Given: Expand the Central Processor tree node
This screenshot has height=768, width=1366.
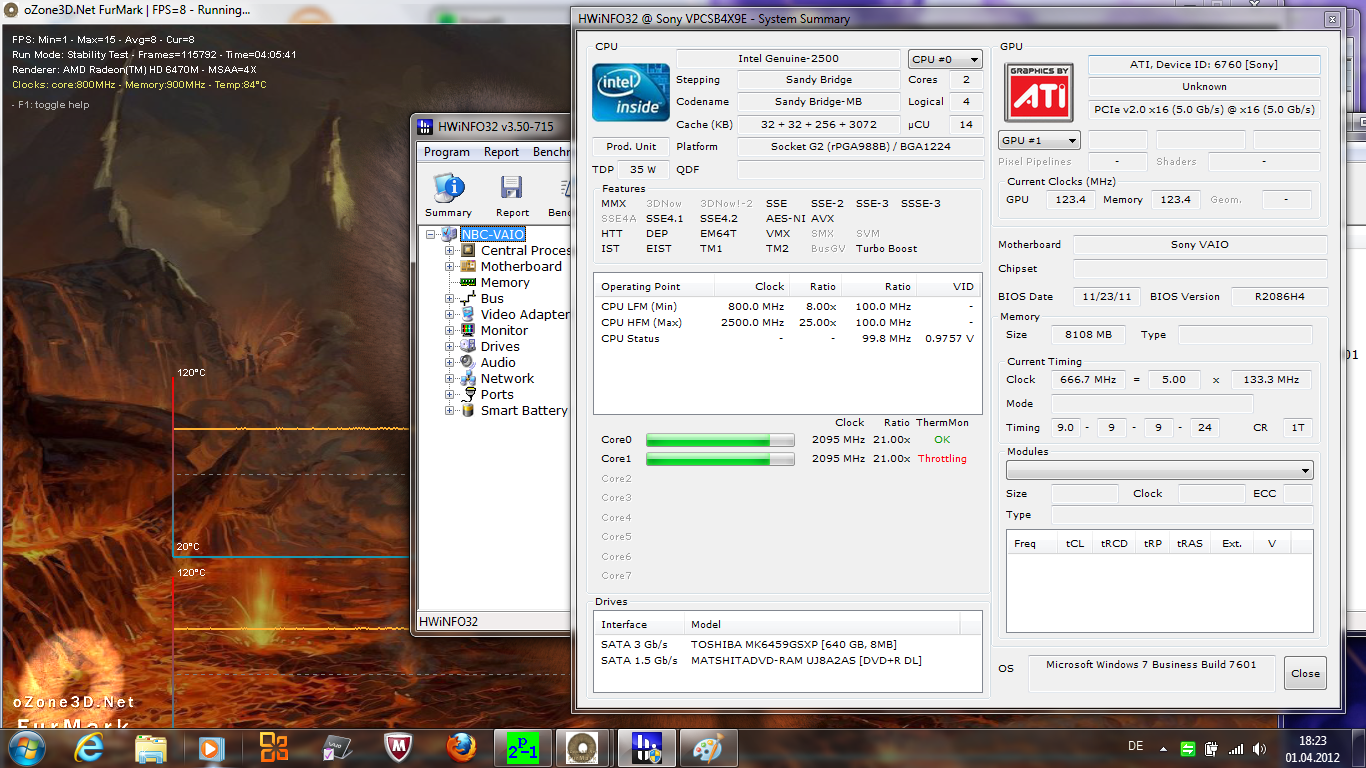Looking at the screenshot, I should coord(450,250).
